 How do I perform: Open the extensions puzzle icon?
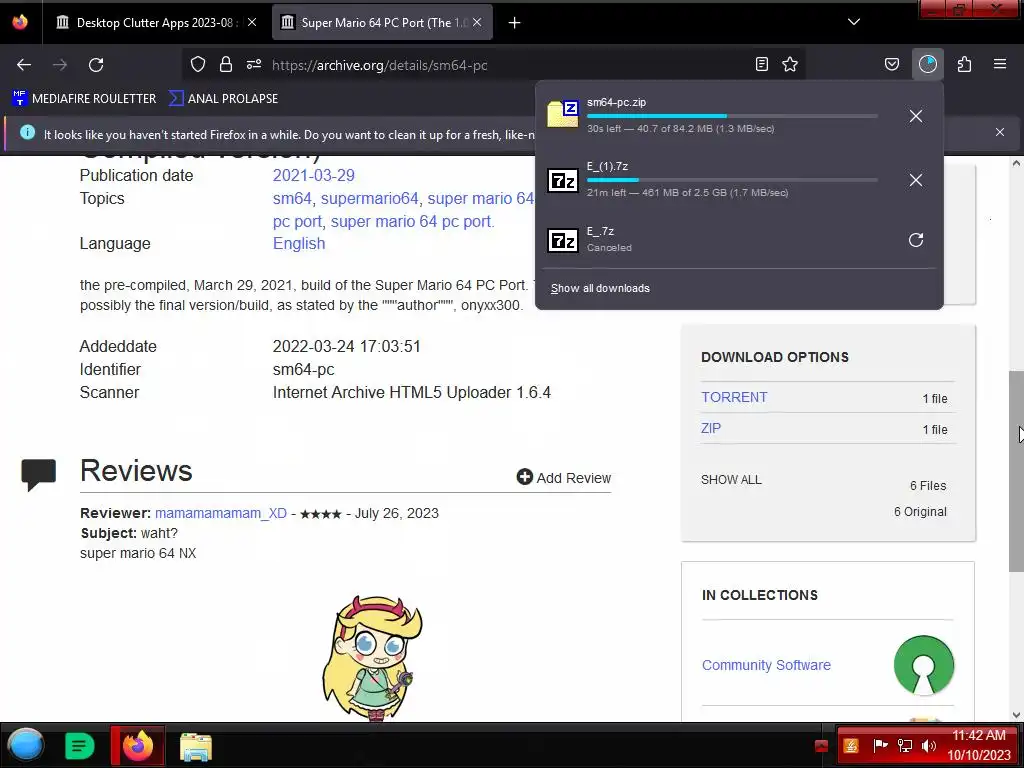tap(964, 64)
